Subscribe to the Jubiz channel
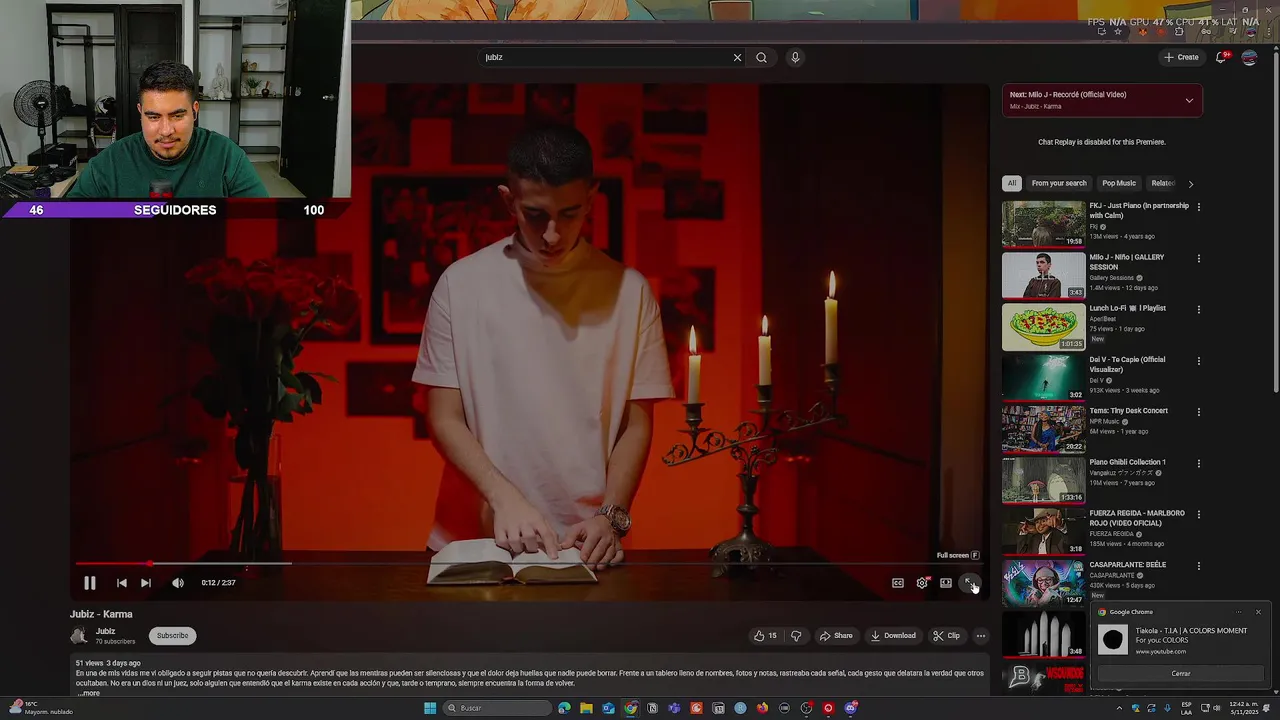Viewport: 1280px width, 720px height. click(172, 636)
